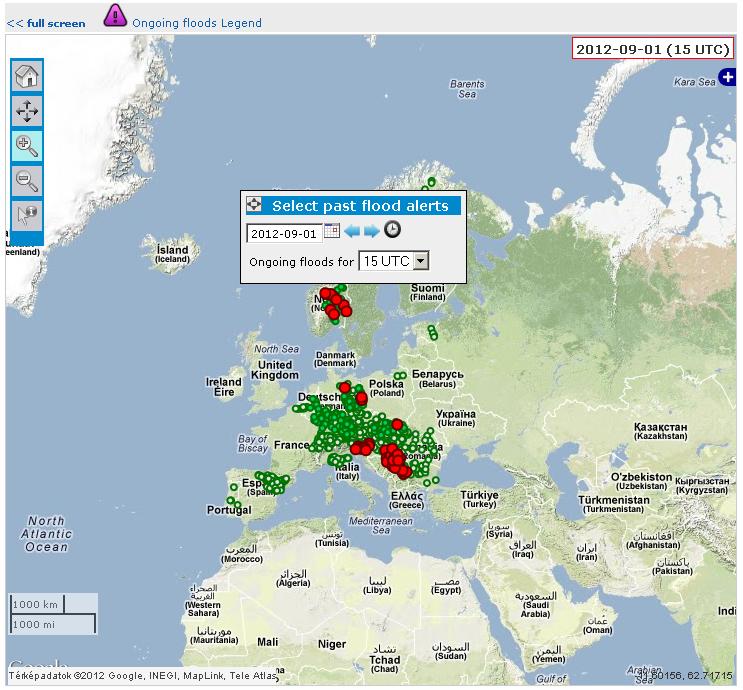Click the North Sea label

pyautogui.click(x=277, y=349)
